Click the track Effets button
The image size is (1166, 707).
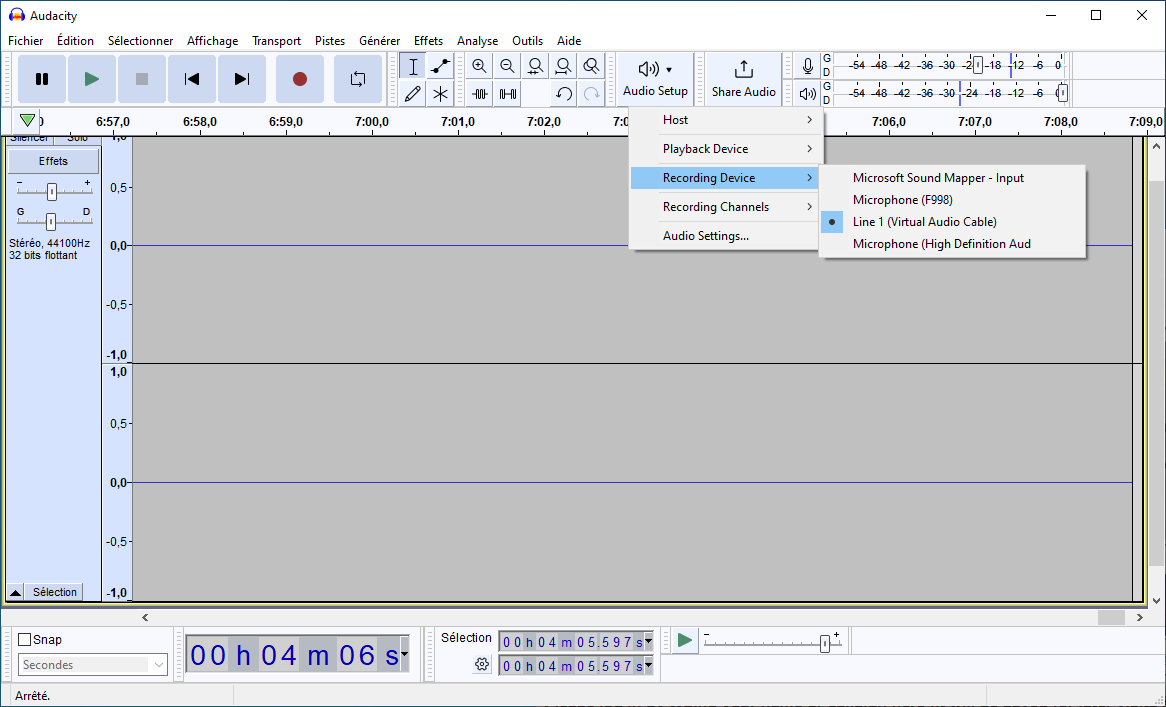(53, 161)
